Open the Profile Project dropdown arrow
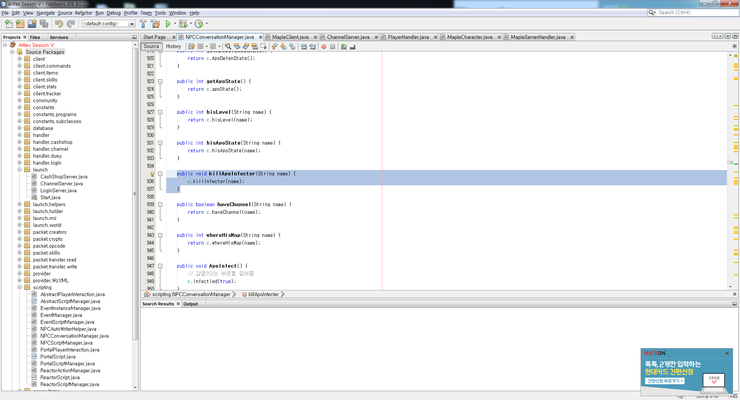The width and height of the screenshot is (740, 400). pyautogui.click(x=206, y=24)
